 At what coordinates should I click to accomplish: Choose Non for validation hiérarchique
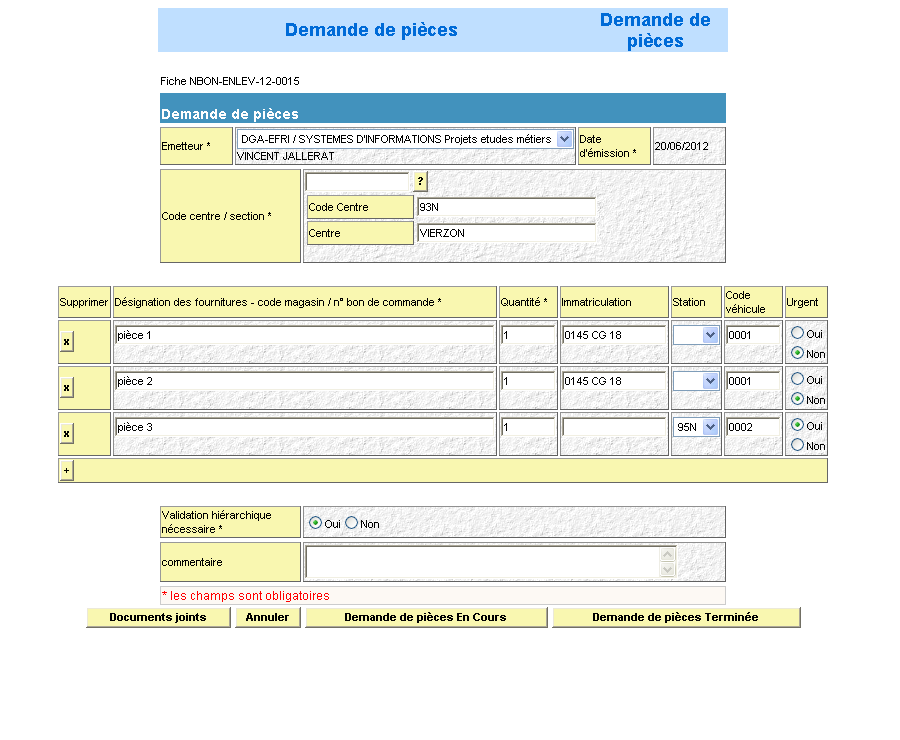coord(351,523)
